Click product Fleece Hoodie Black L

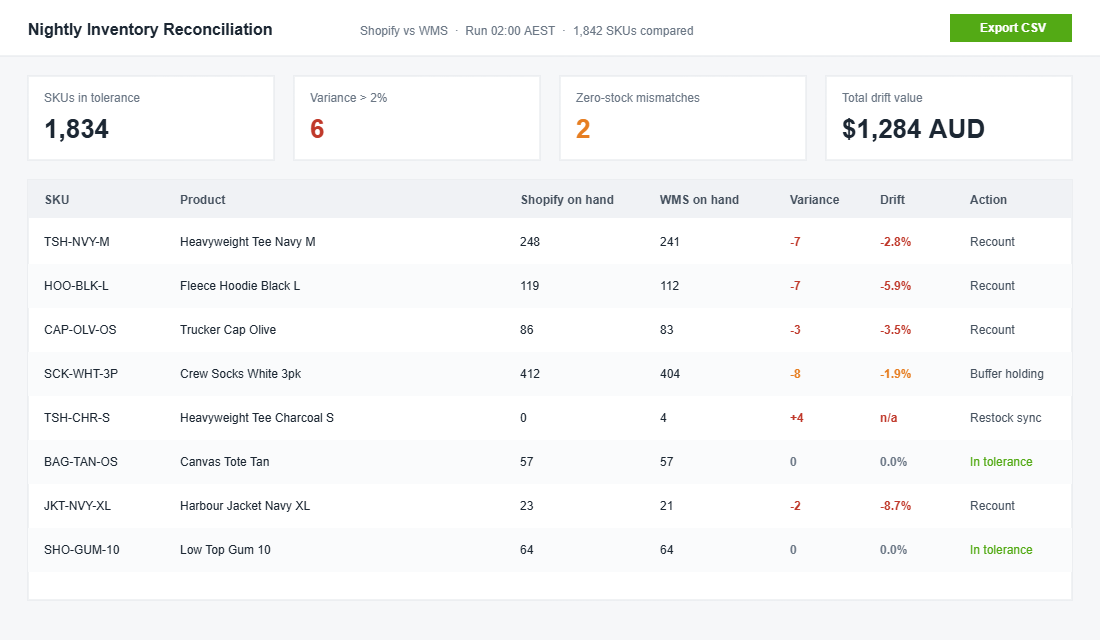point(240,286)
